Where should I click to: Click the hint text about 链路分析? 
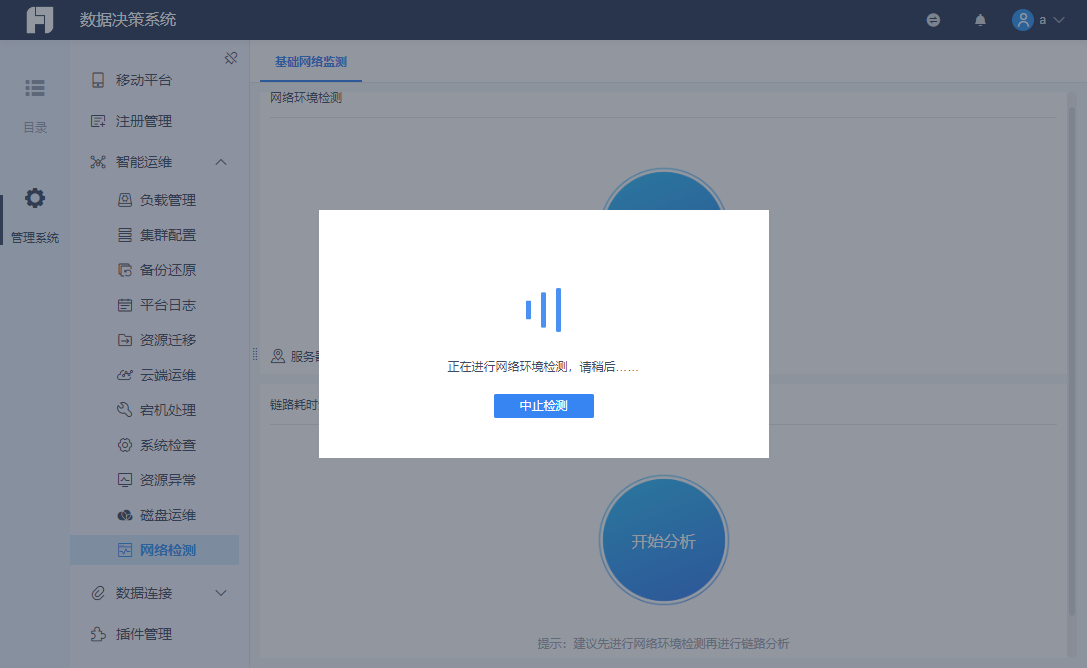coord(663,644)
